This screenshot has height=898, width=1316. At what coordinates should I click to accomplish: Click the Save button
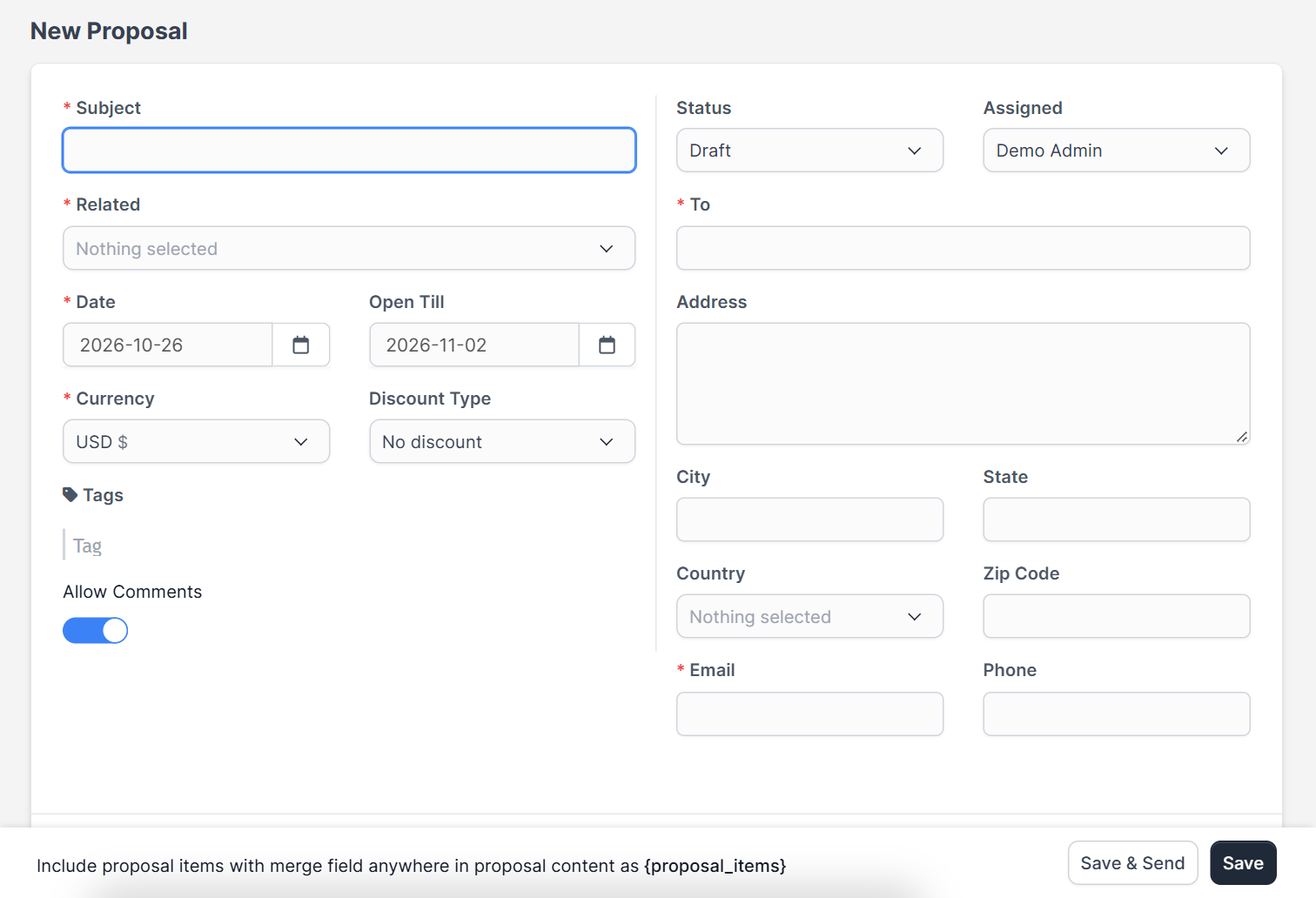[x=1243, y=863]
